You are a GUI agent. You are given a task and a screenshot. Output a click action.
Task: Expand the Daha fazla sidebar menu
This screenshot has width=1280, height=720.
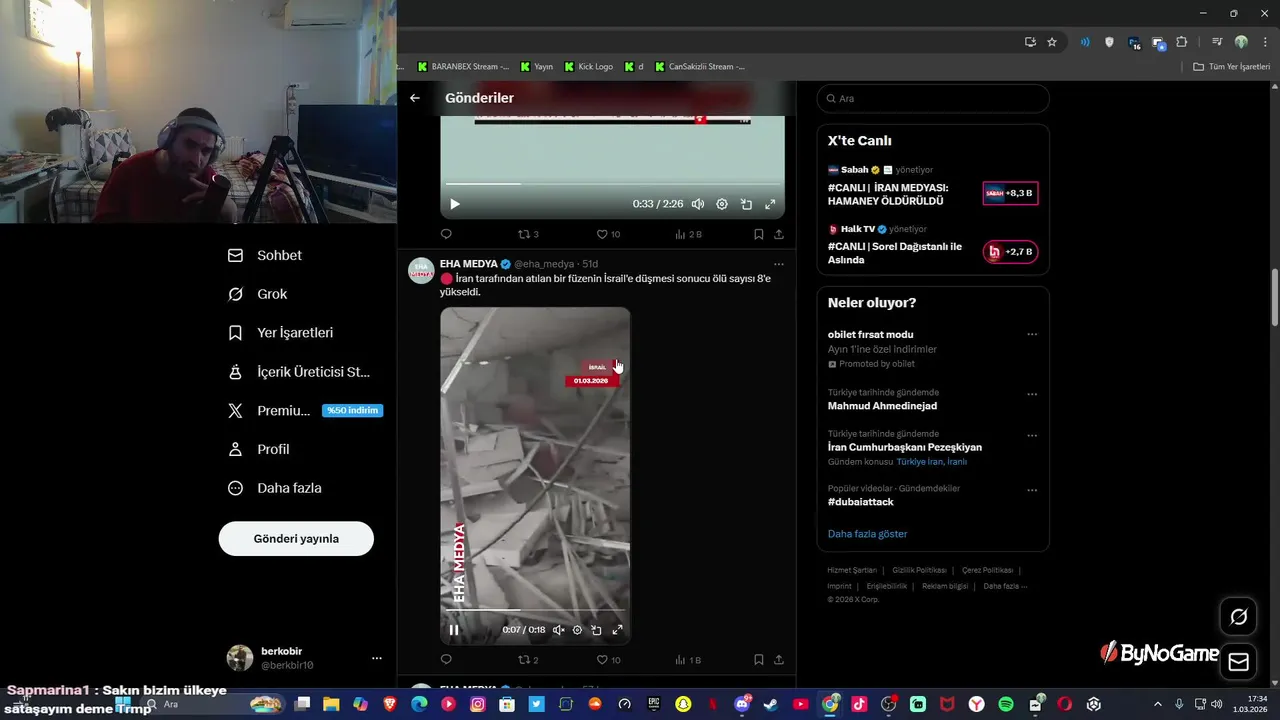[x=275, y=488]
